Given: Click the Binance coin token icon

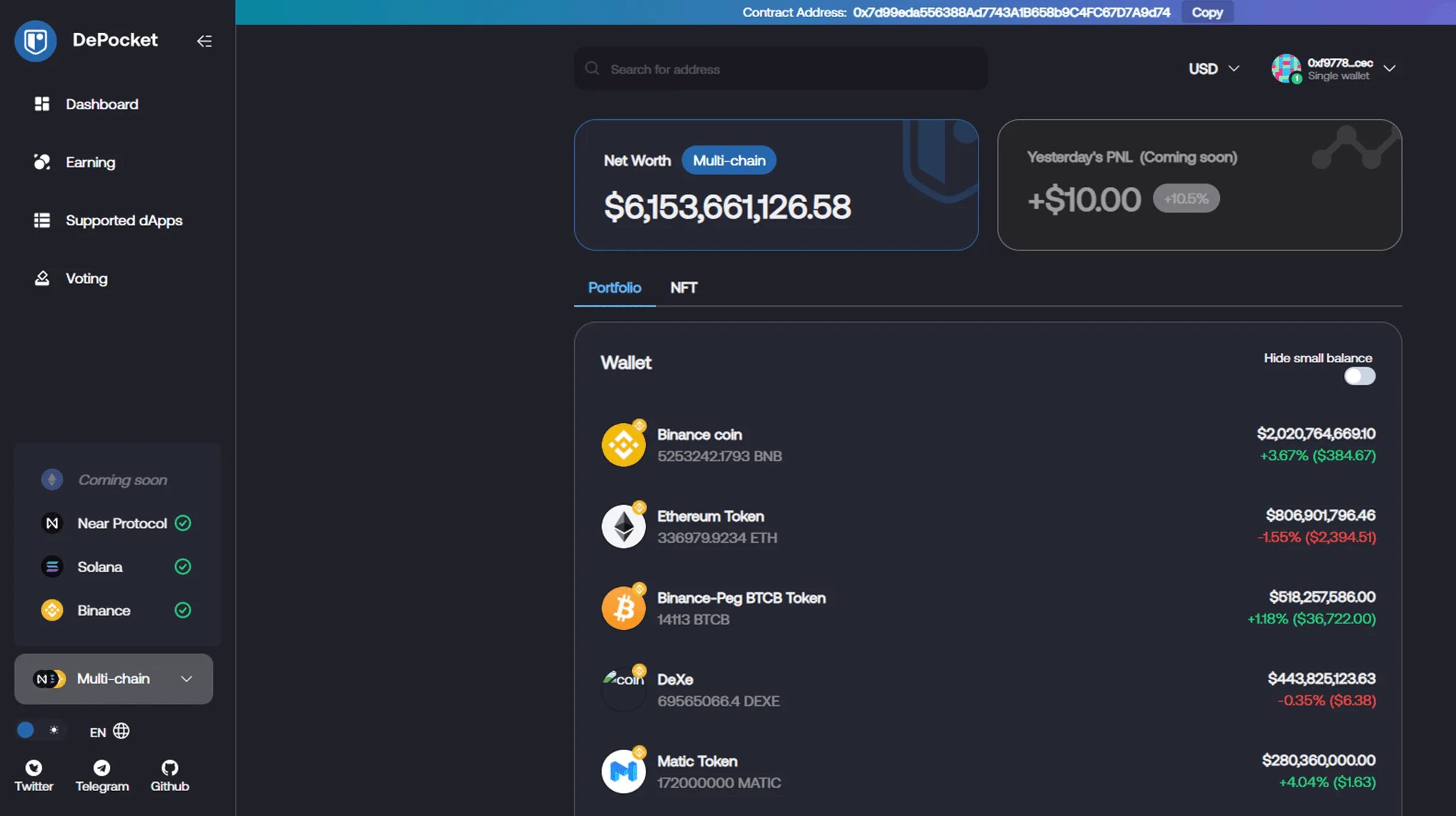Looking at the screenshot, I should coord(623,445).
